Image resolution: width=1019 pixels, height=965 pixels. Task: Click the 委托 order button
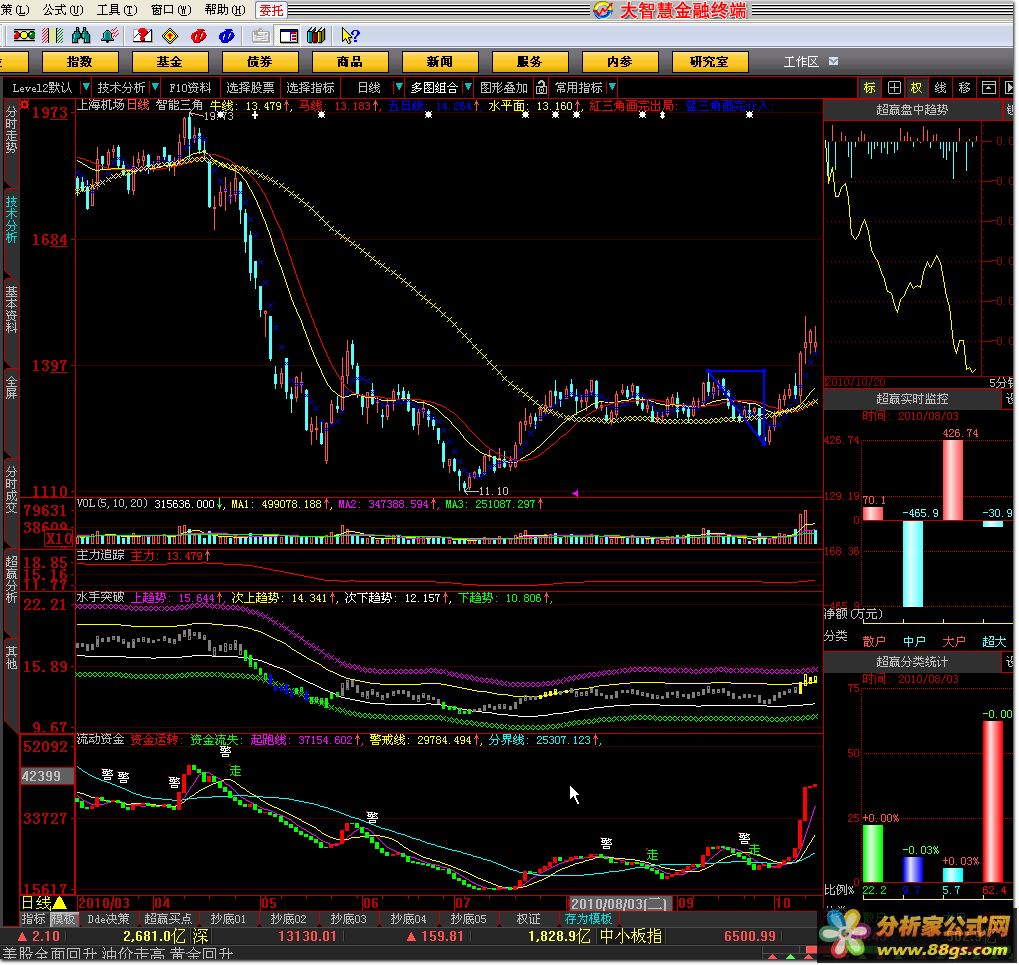(271, 10)
